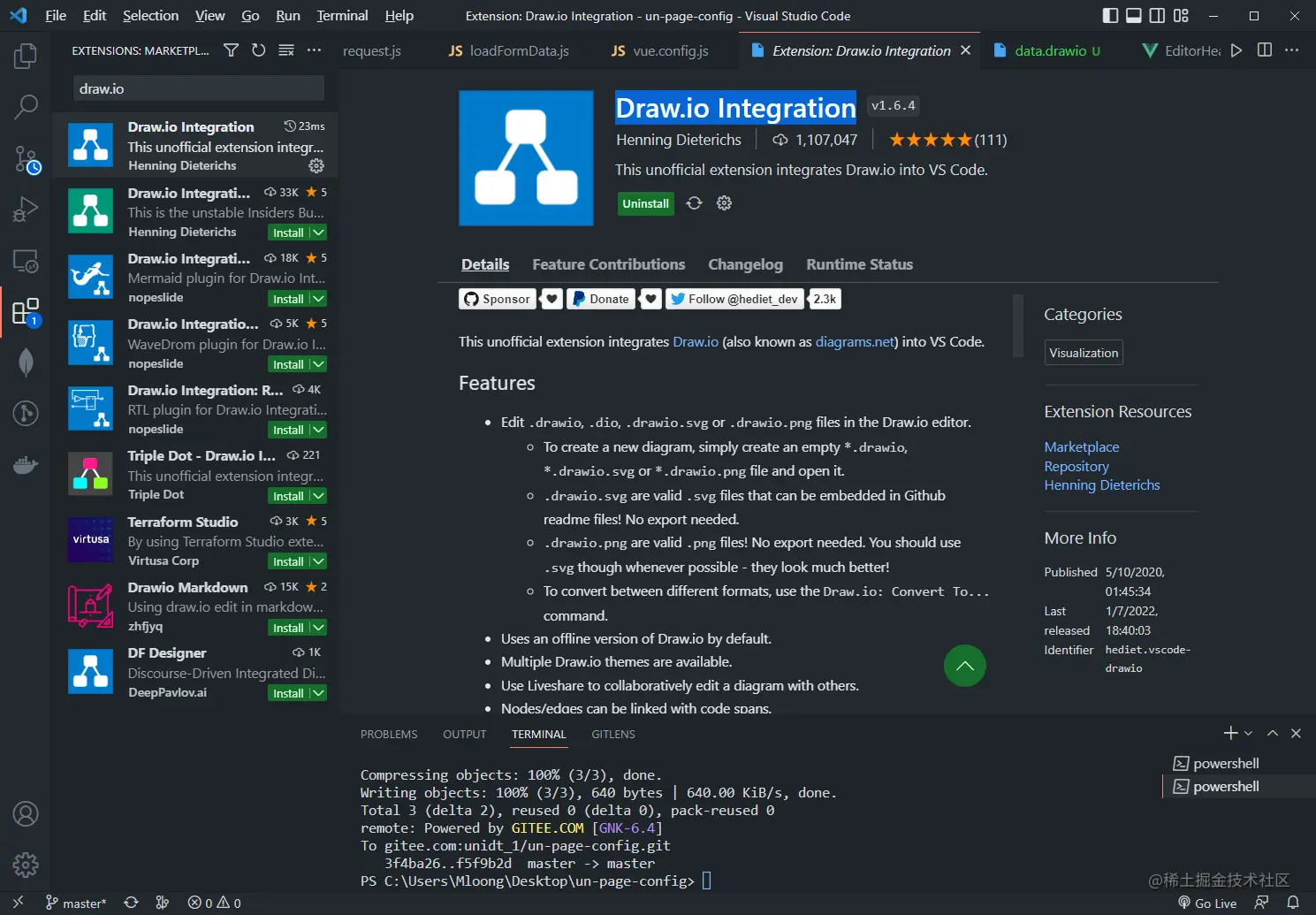Refresh the extensions list
1316x915 pixels.
tap(258, 50)
